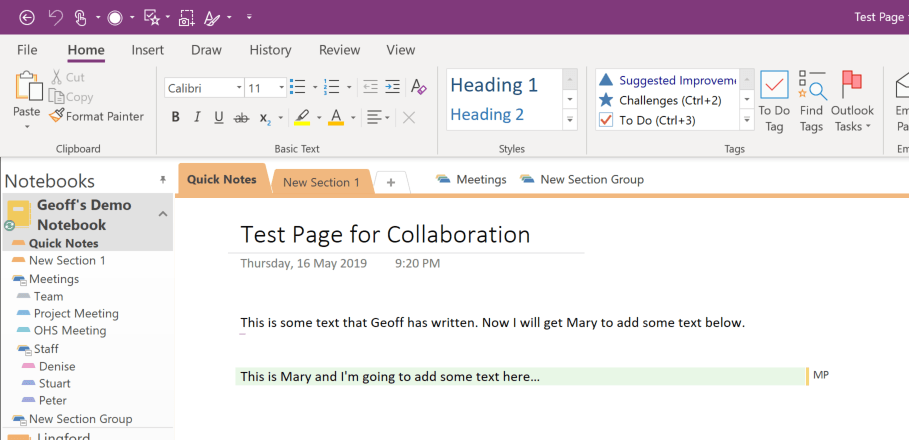Click the page title Test Page for Collaboration

pyautogui.click(x=385, y=234)
